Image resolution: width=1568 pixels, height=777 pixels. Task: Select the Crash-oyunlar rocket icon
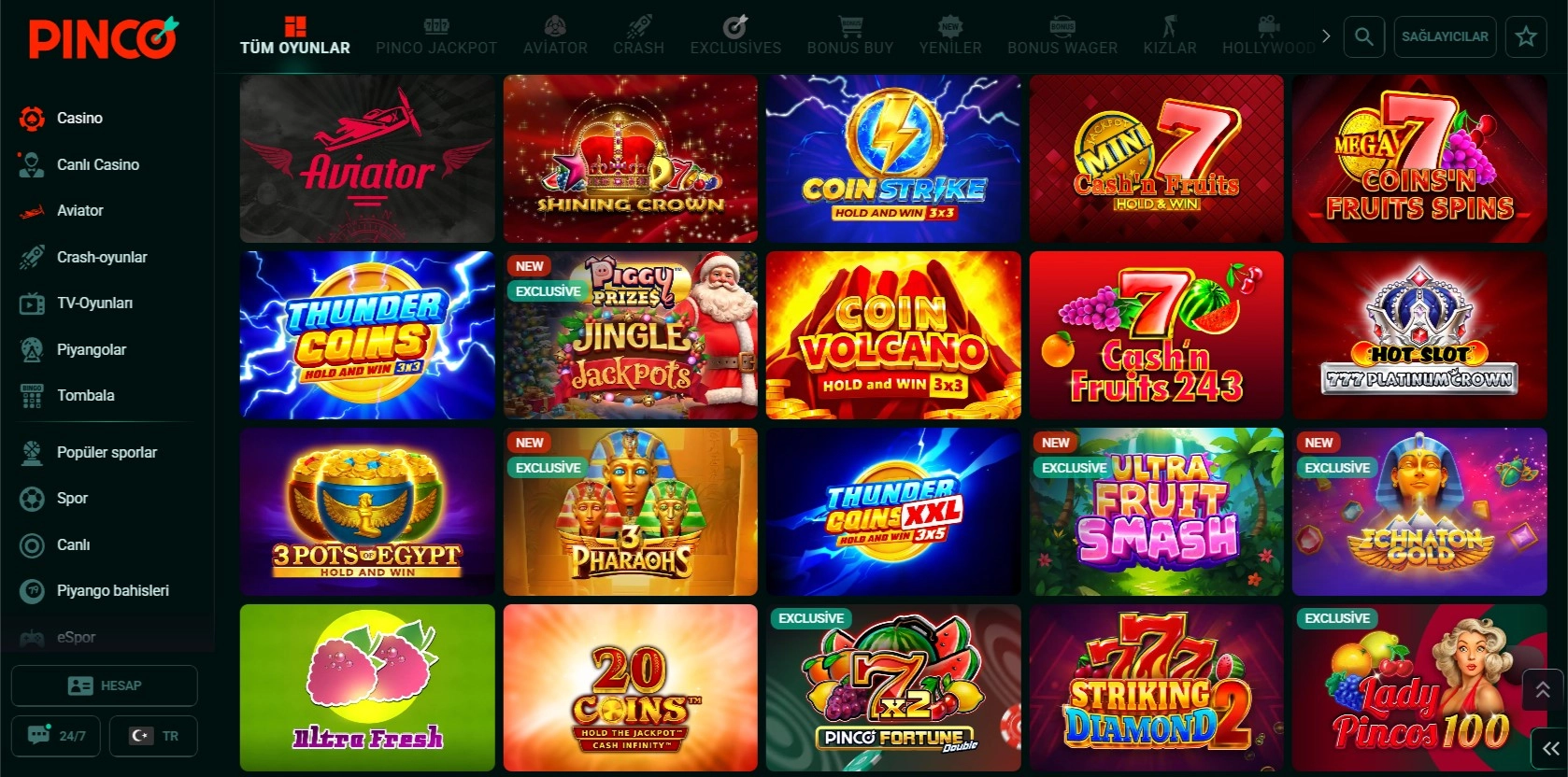pos(32,257)
